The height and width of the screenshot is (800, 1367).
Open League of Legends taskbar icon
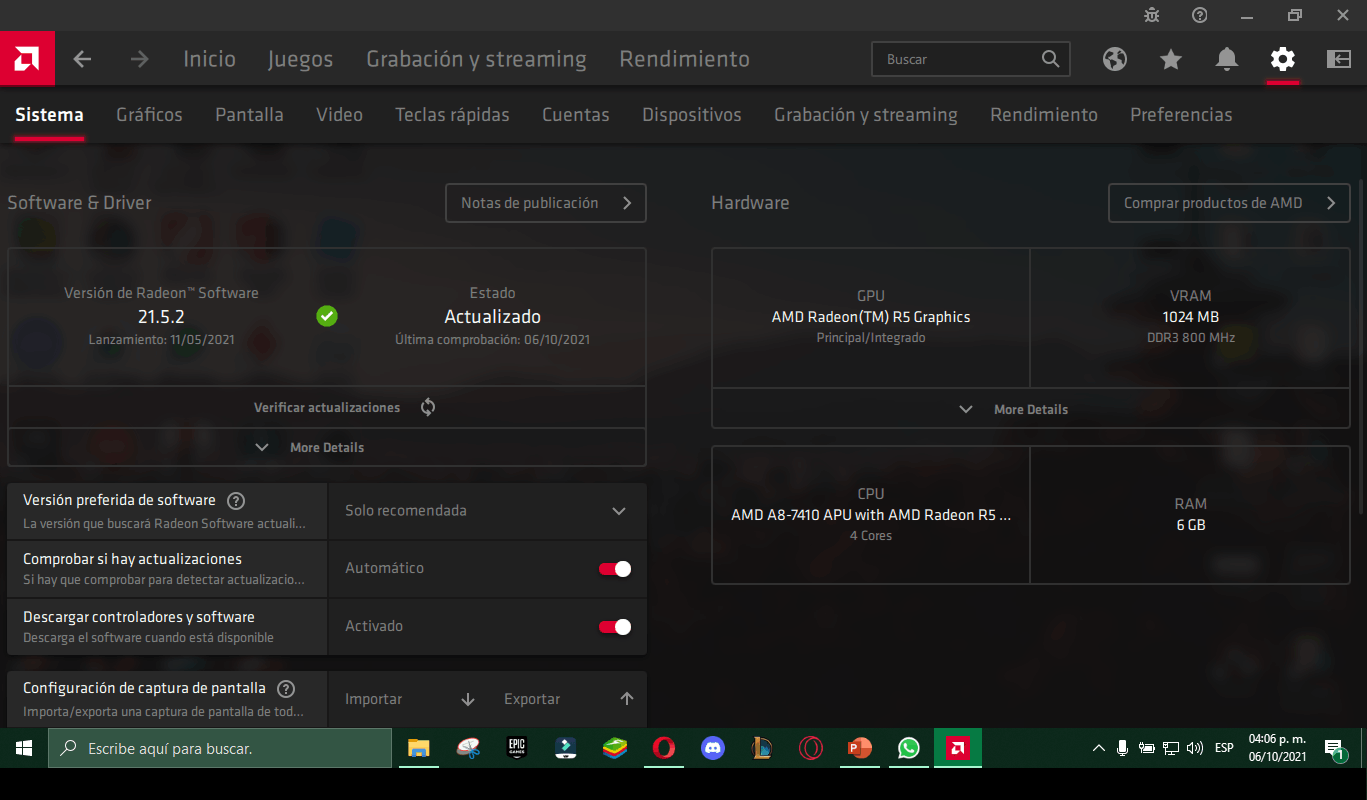[762, 748]
